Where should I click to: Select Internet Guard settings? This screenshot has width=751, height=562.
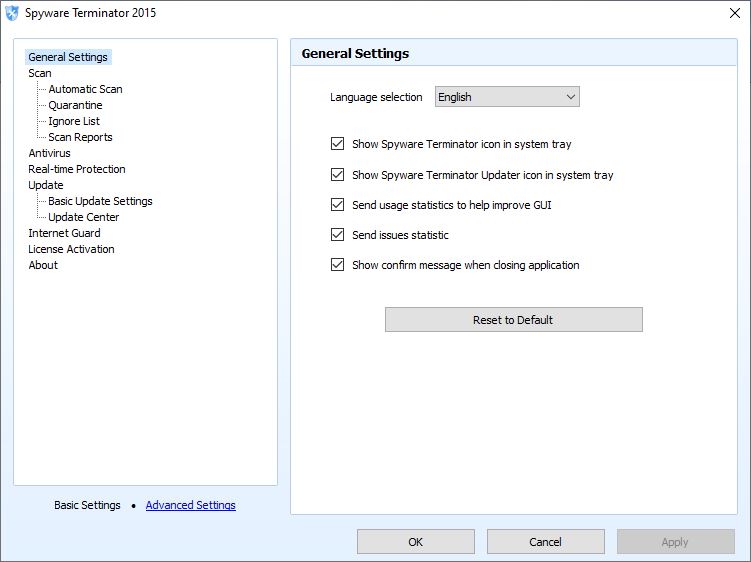click(64, 233)
